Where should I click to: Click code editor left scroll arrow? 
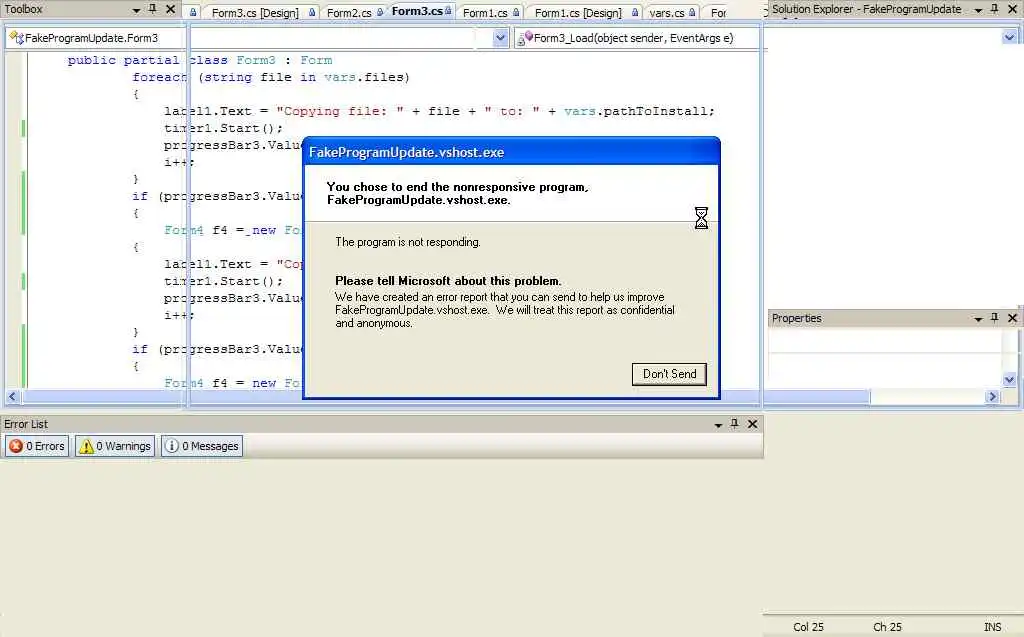click(x=12, y=397)
